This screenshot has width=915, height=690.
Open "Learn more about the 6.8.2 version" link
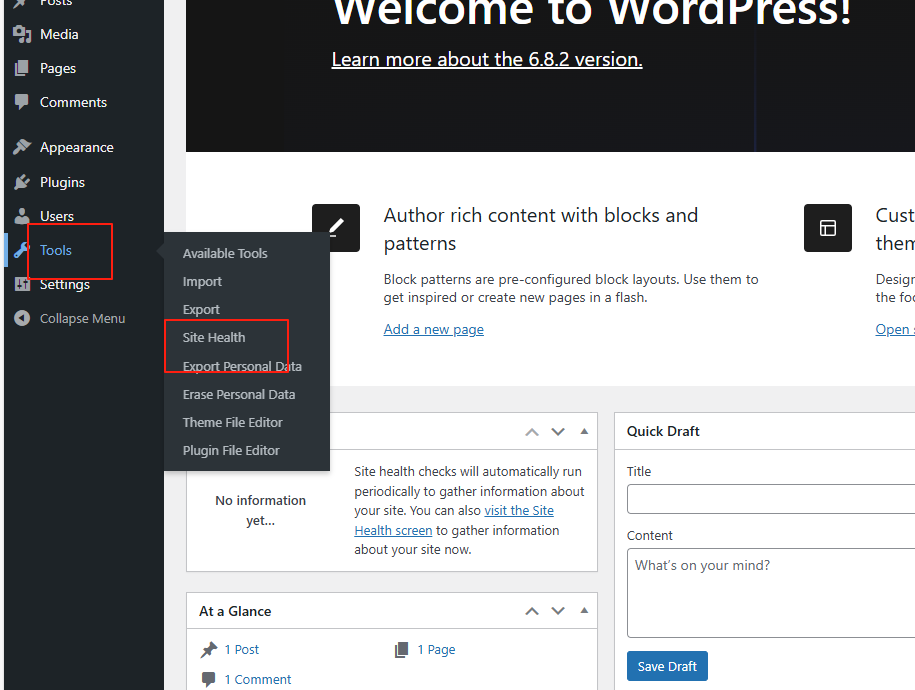(487, 60)
